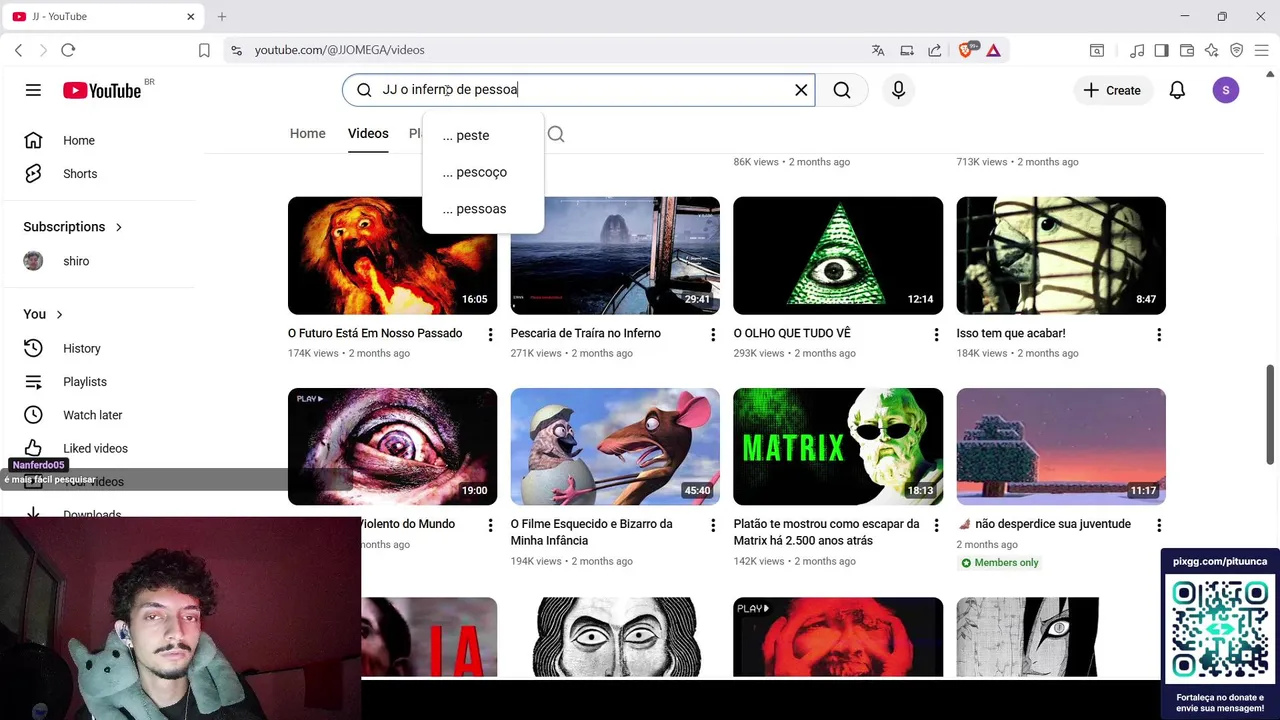1280x720 pixels.
Task: Open the Brave VPN shield icon
Action: pyautogui.click(x=1237, y=50)
